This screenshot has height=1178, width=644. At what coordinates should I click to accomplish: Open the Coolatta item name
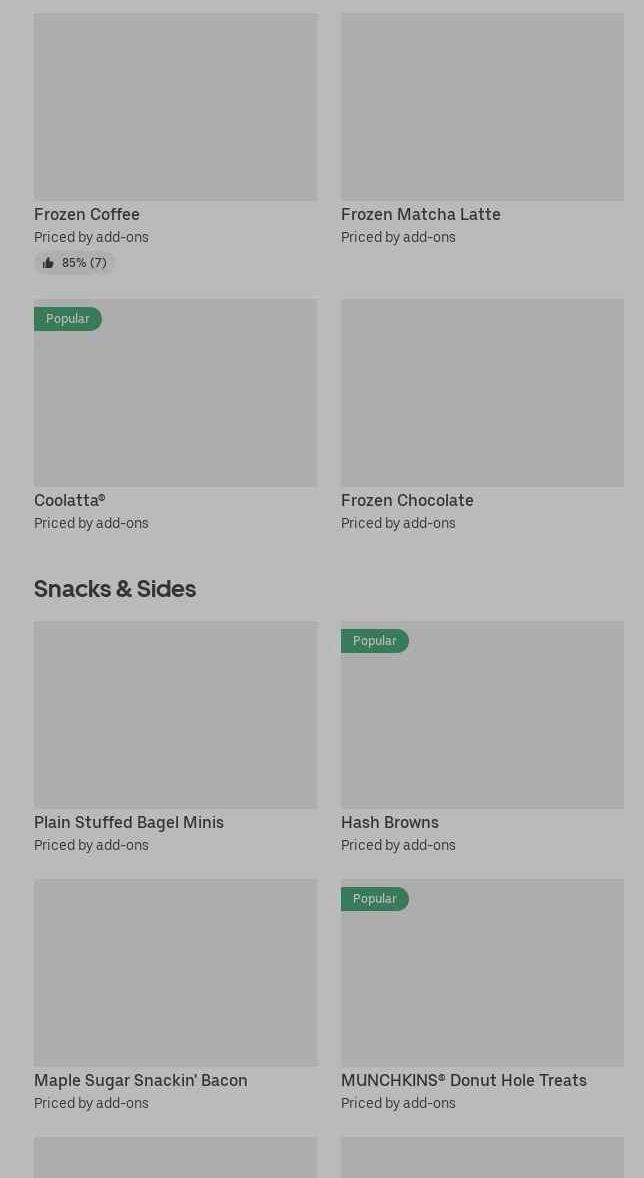click(69, 500)
